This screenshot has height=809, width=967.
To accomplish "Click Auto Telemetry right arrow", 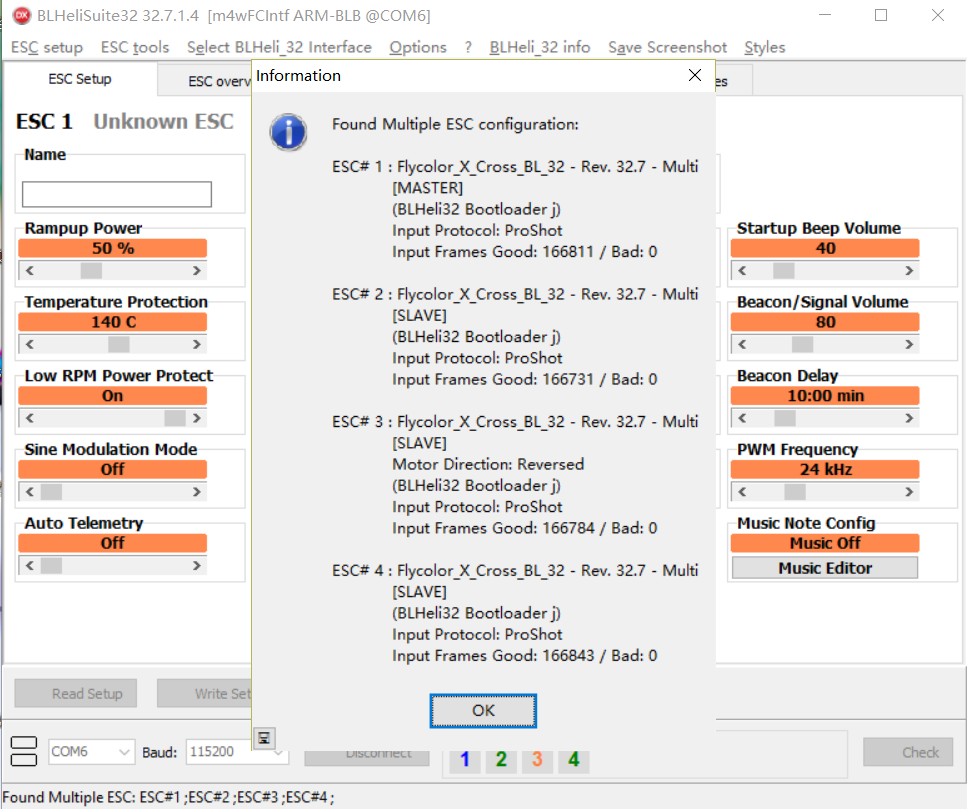I will 197,565.
